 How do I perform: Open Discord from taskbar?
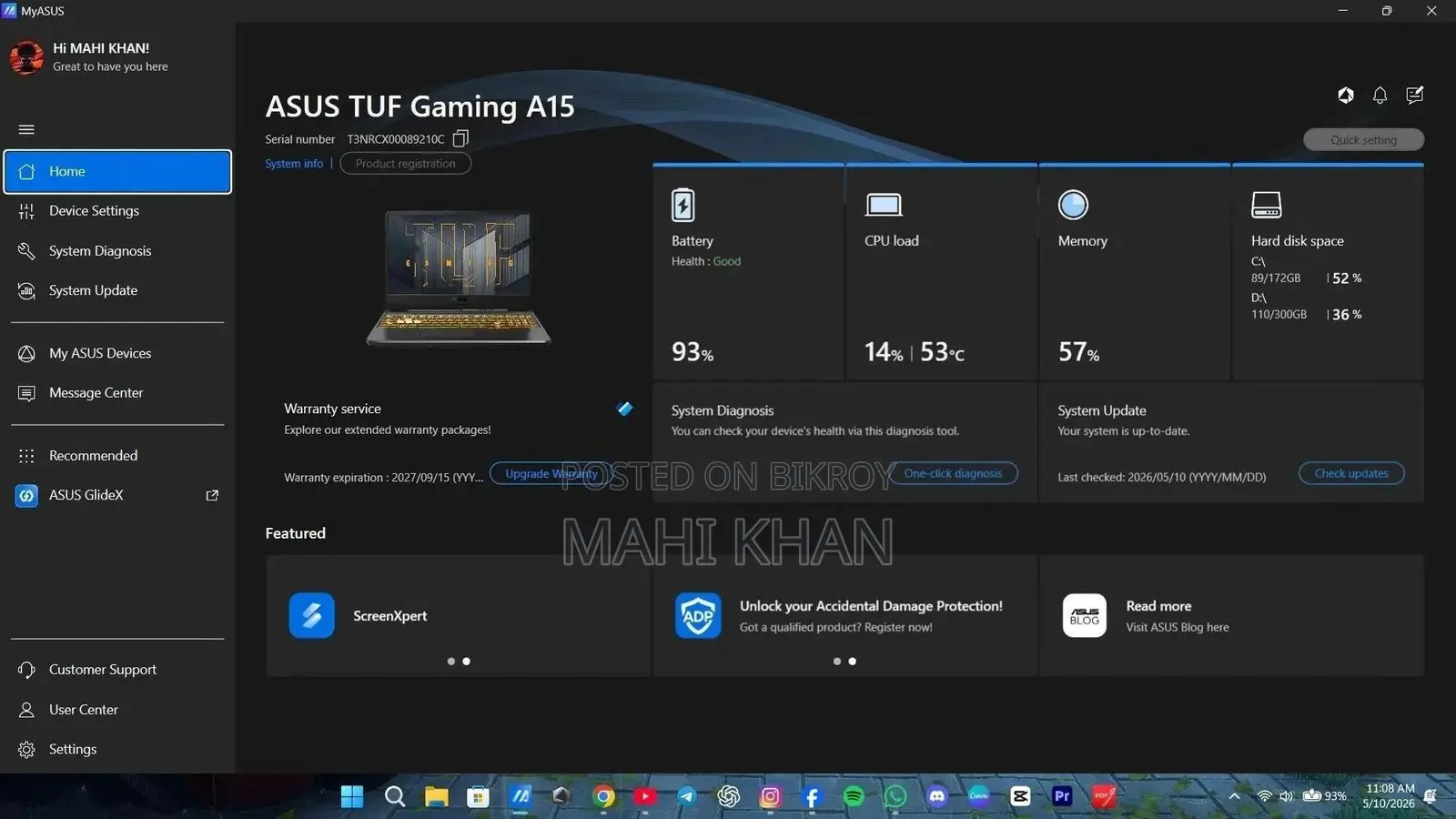[936, 796]
